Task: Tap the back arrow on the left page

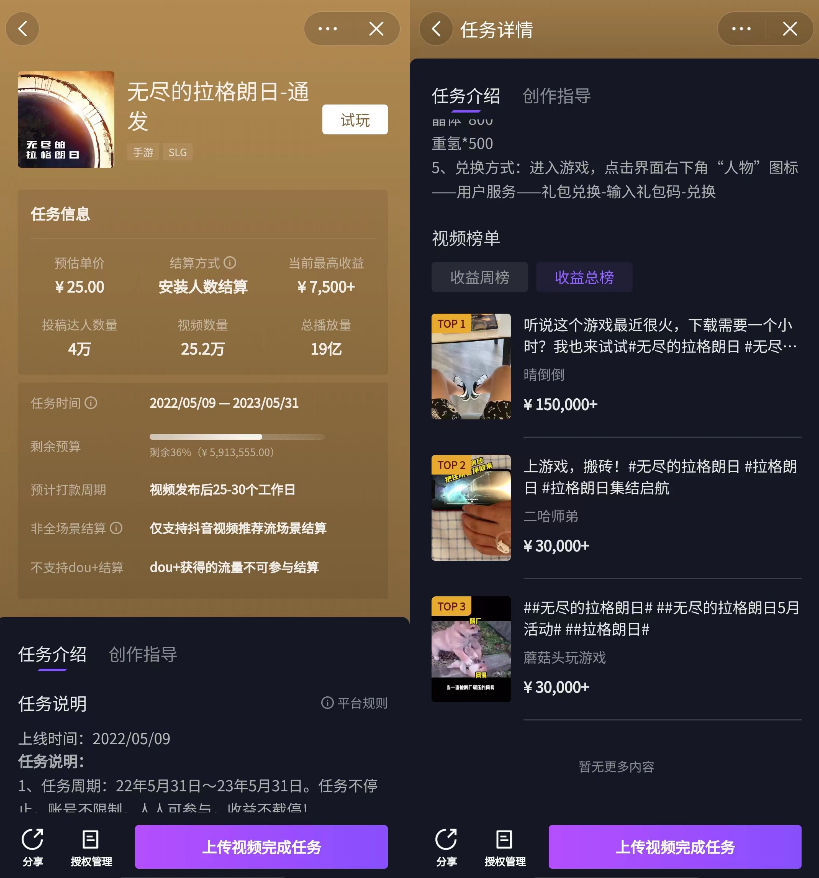Action: pyautogui.click(x=22, y=28)
